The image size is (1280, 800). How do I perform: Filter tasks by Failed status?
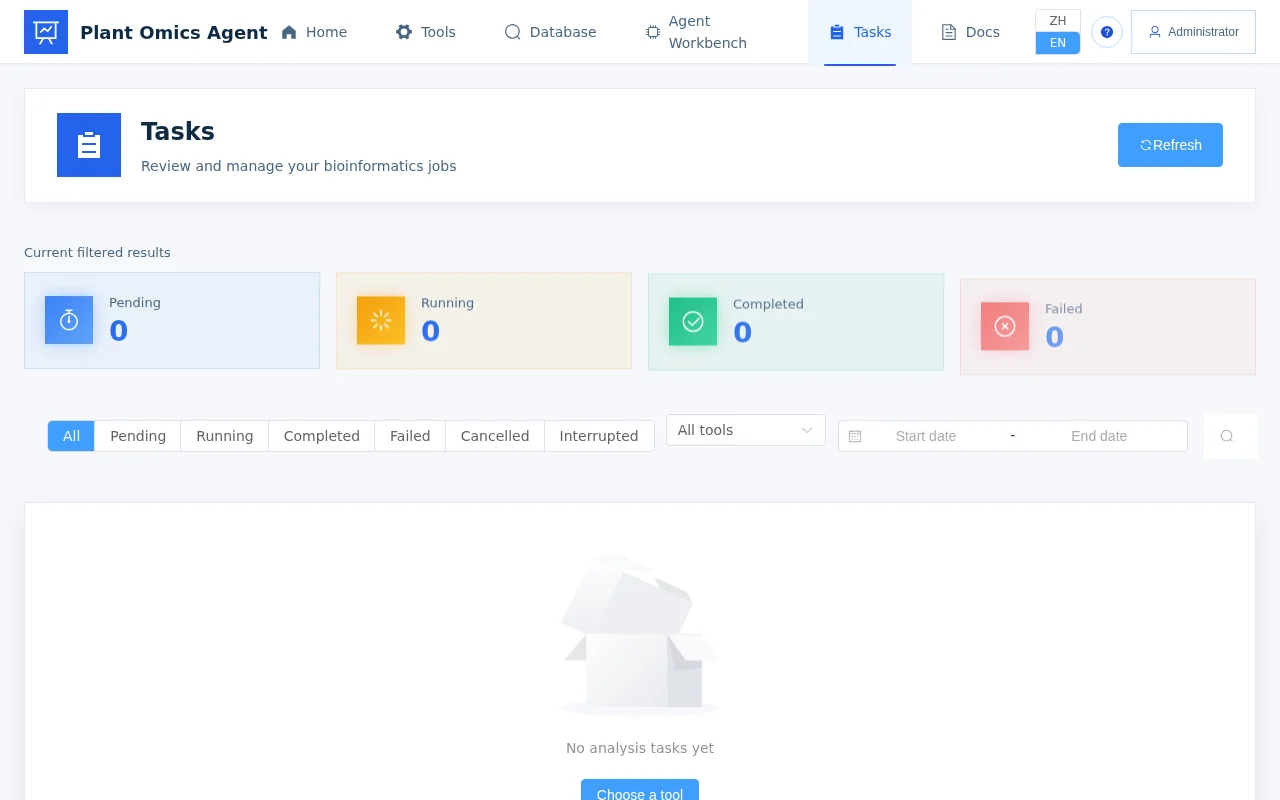pyautogui.click(x=410, y=436)
